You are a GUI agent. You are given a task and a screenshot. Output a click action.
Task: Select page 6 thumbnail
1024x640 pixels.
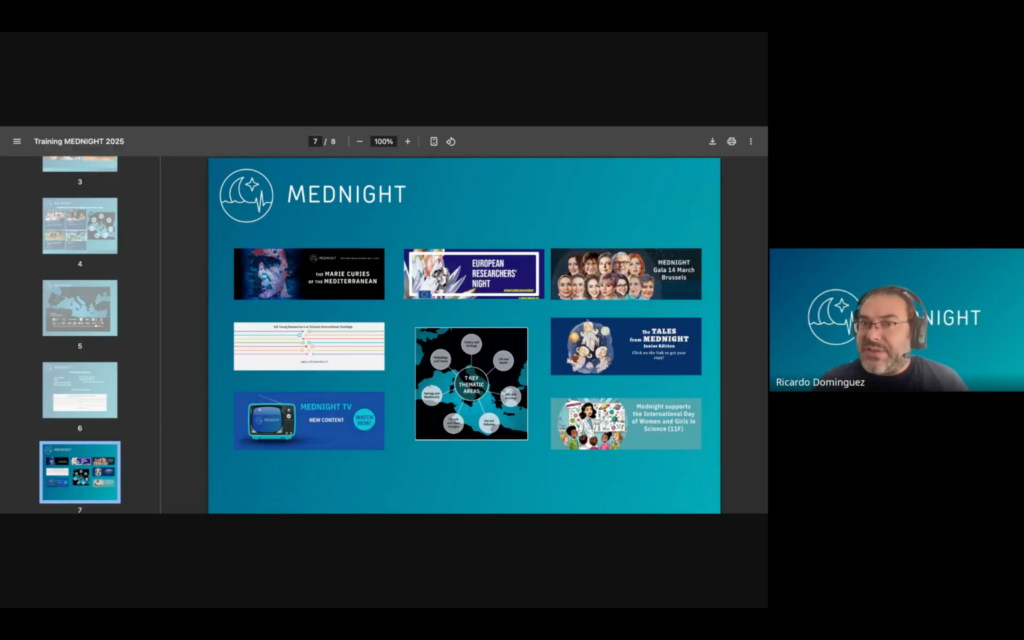click(80, 390)
